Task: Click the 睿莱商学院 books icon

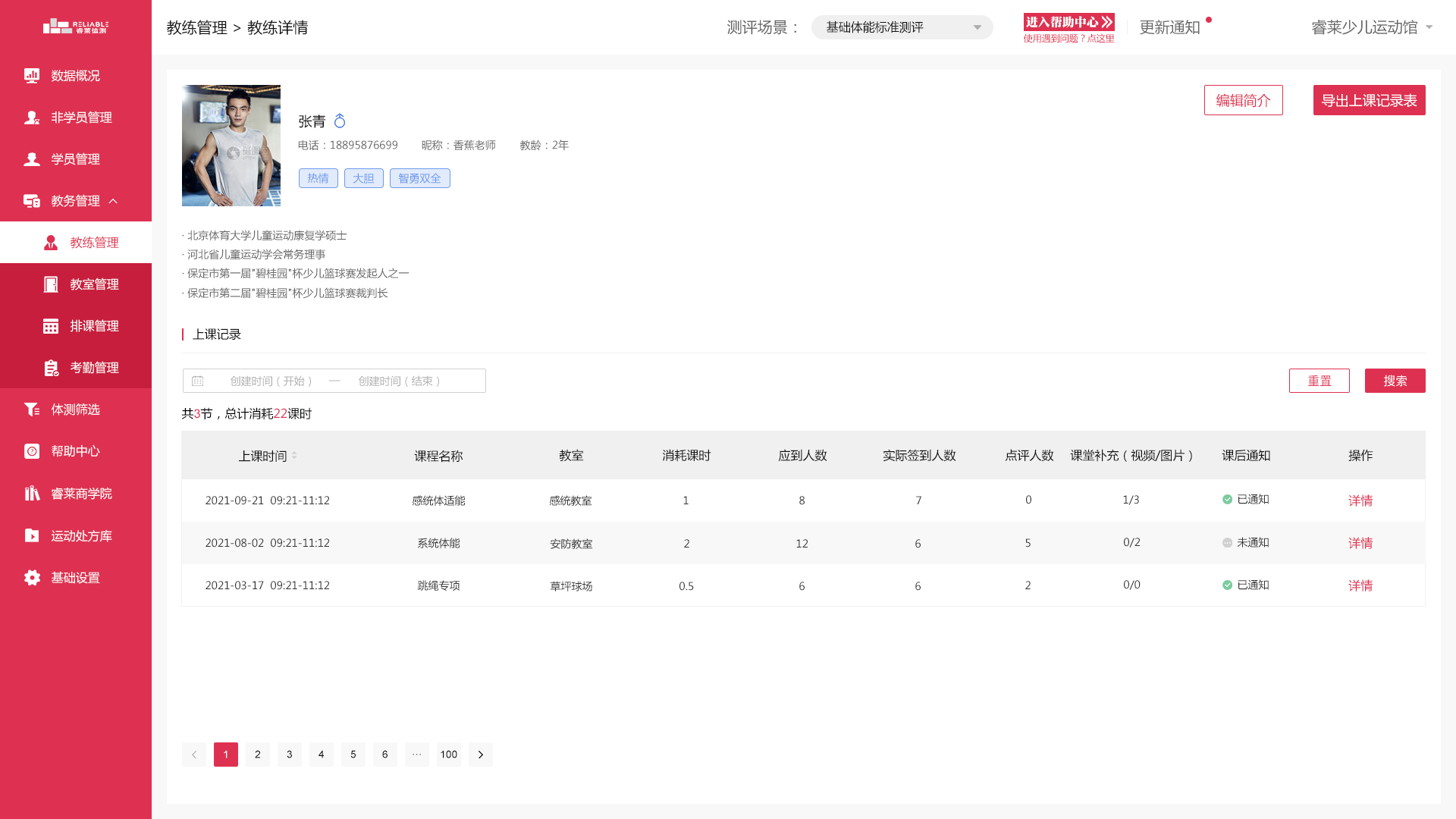Action: click(x=32, y=494)
